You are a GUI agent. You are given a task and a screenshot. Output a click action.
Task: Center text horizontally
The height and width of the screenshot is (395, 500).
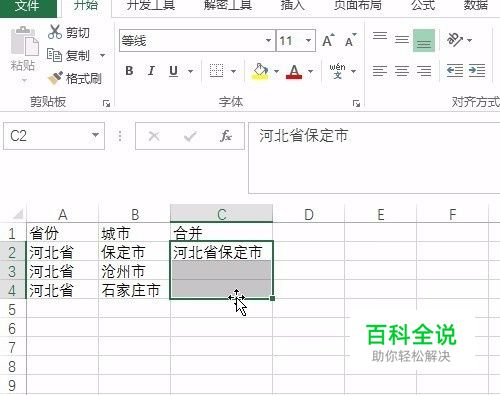coord(402,71)
